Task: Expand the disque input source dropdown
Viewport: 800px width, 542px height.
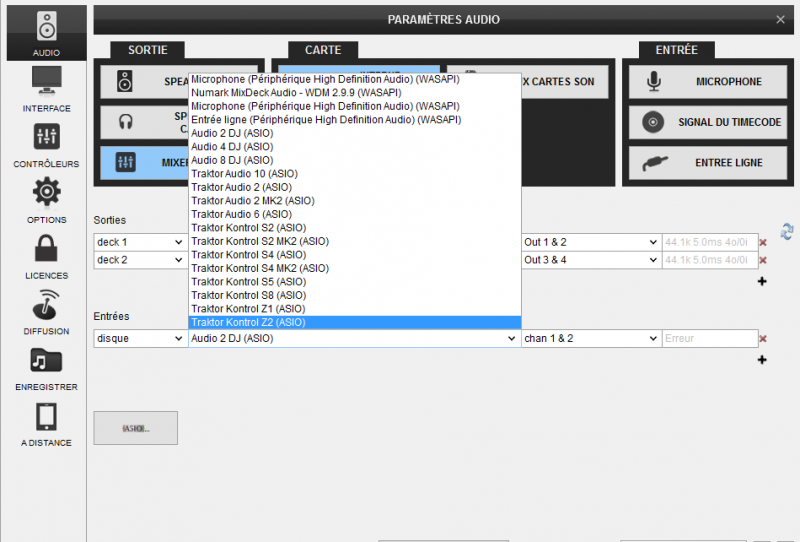Action: point(140,338)
